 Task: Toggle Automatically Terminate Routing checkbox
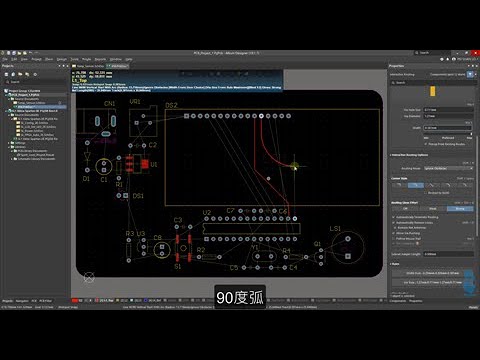[394, 217]
